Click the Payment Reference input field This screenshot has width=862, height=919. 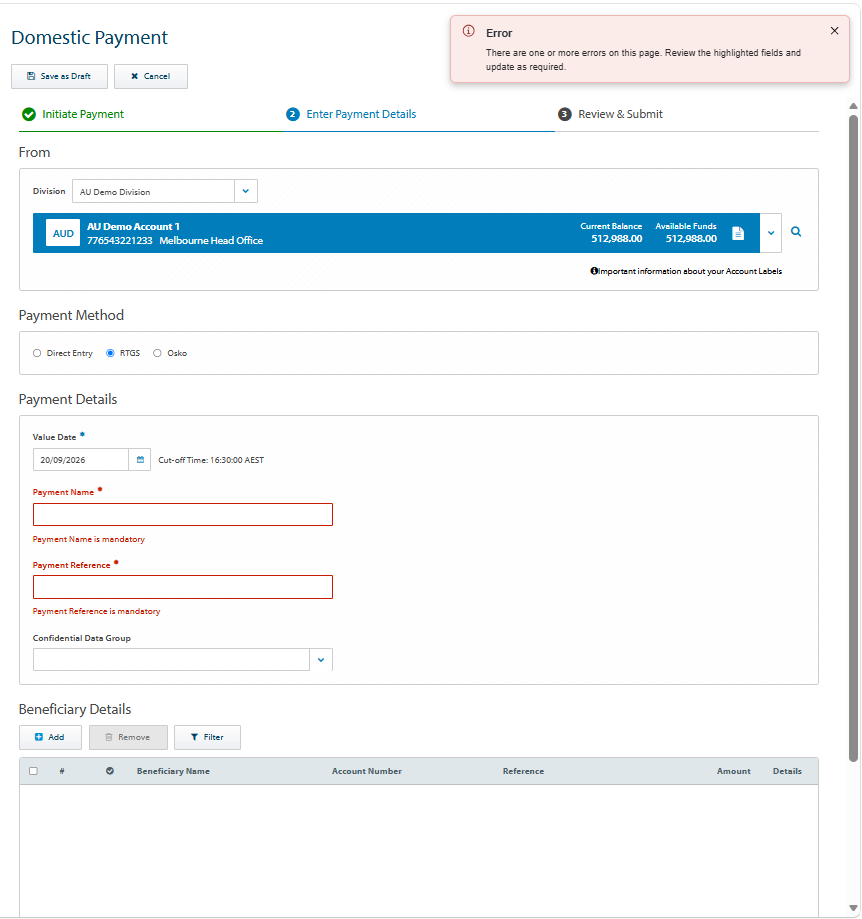(x=183, y=587)
